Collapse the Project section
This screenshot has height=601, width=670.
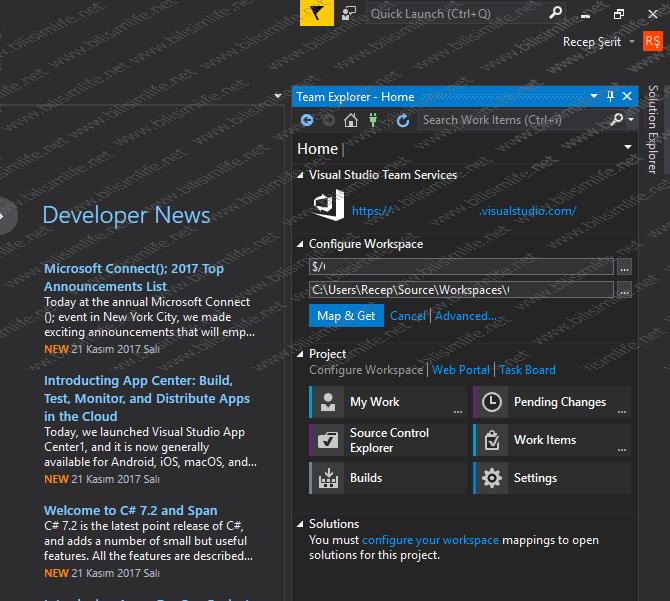pyautogui.click(x=300, y=354)
